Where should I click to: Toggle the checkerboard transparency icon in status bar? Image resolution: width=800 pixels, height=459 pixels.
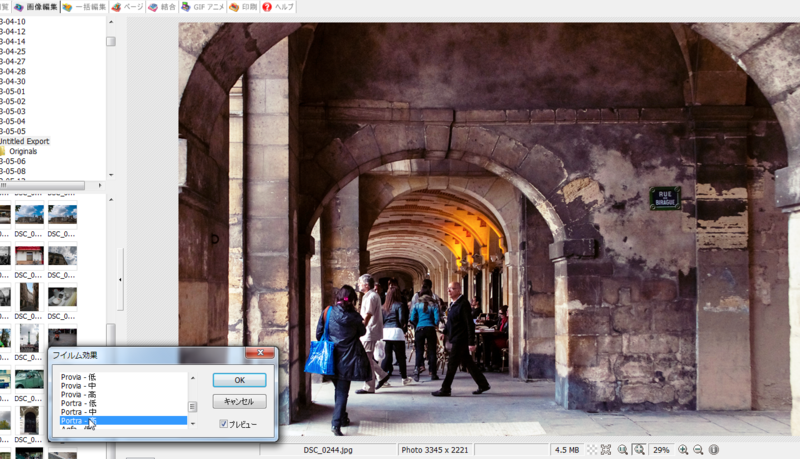(592, 450)
